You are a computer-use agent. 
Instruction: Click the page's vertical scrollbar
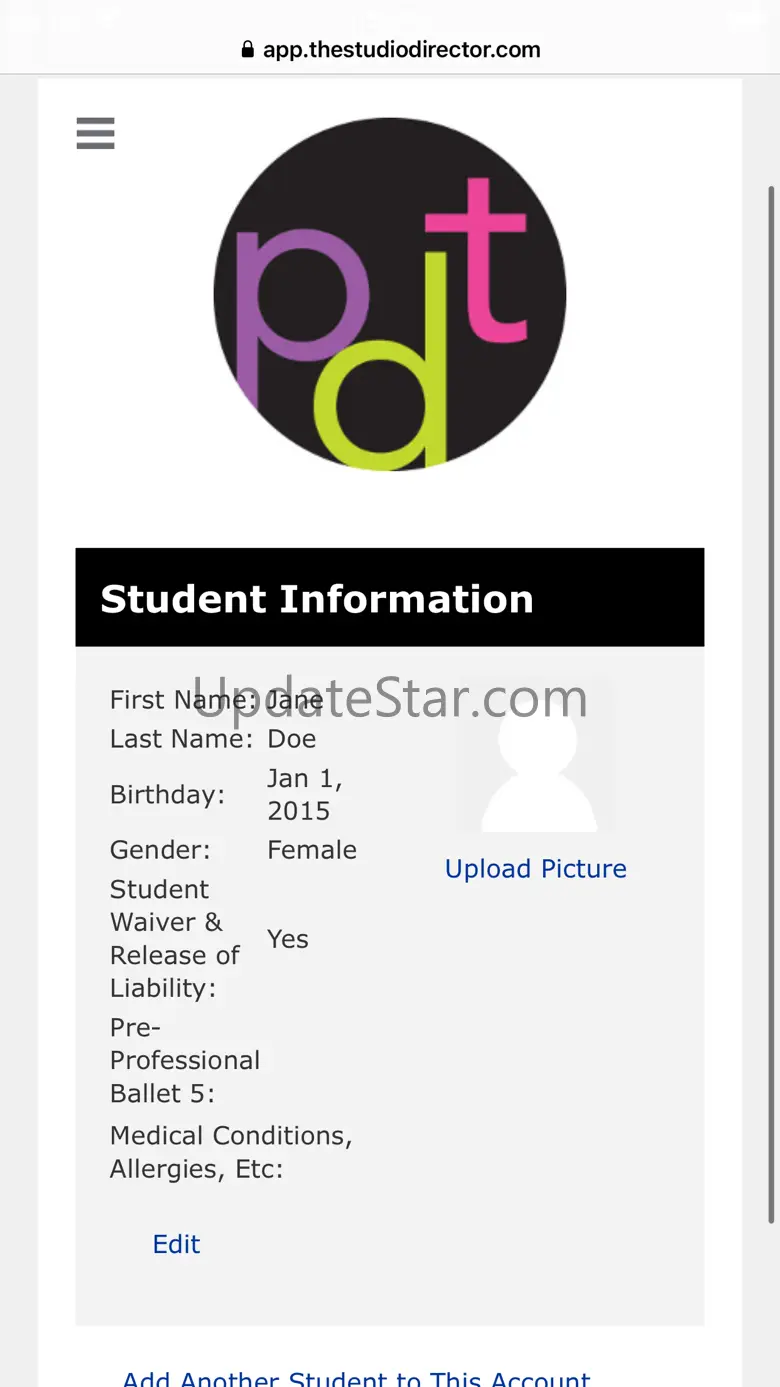point(772,700)
